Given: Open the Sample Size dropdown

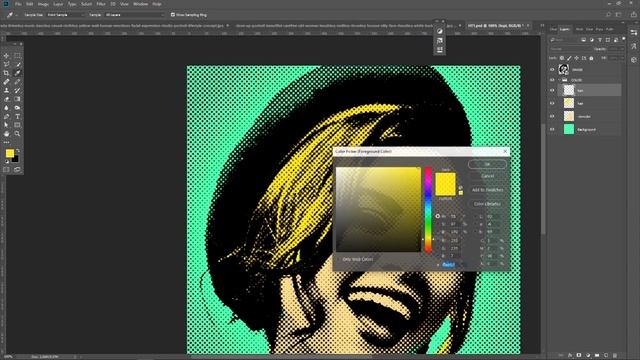Looking at the screenshot, I should 65,15.
